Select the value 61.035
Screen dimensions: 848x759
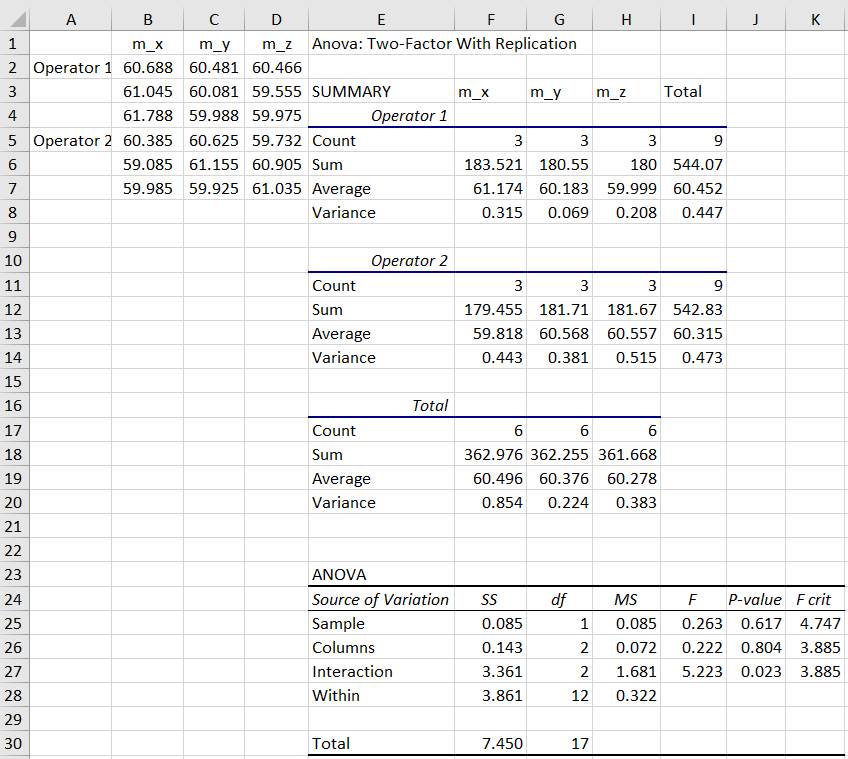276,188
